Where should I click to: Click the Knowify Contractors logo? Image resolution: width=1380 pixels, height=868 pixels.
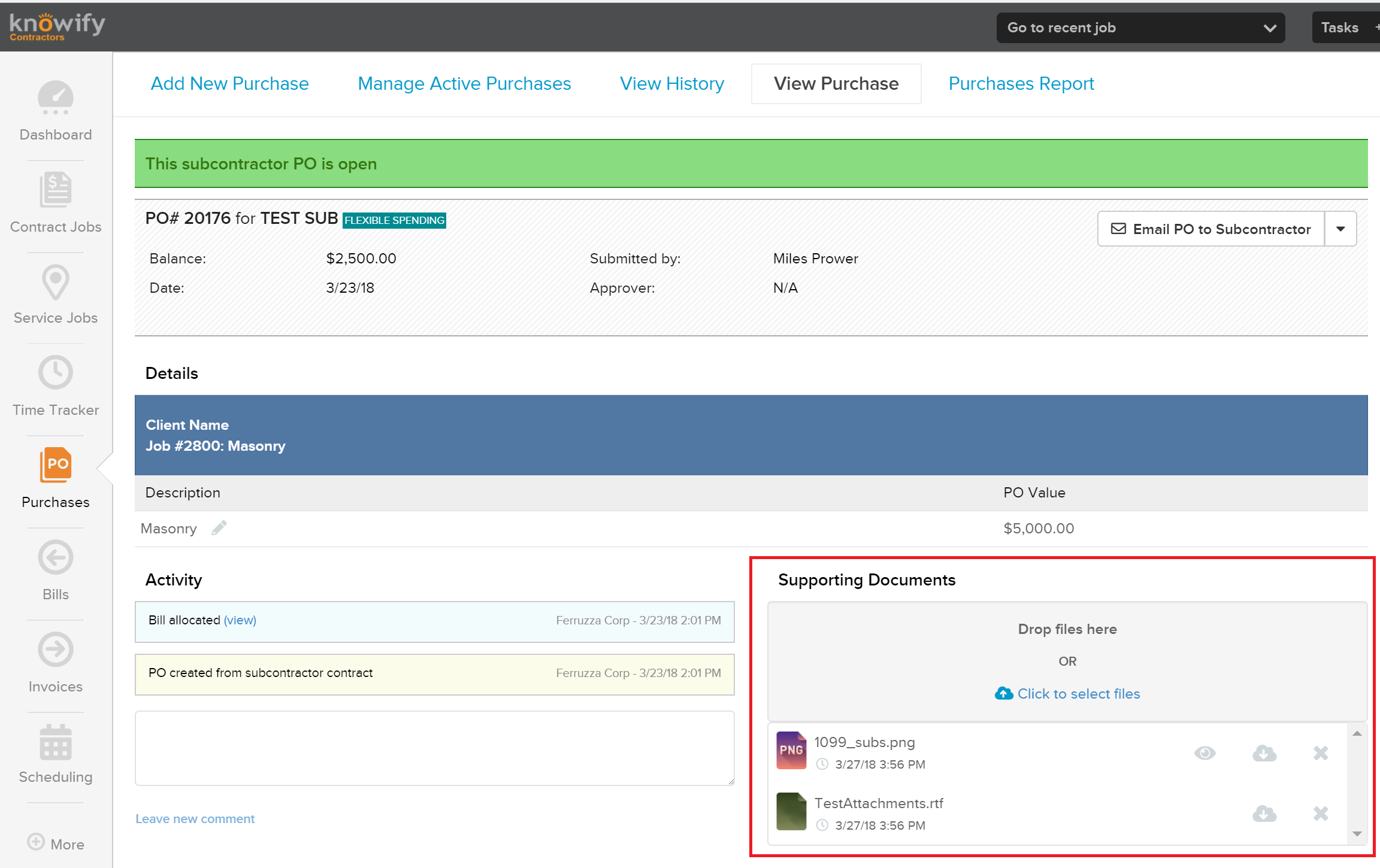(57, 27)
